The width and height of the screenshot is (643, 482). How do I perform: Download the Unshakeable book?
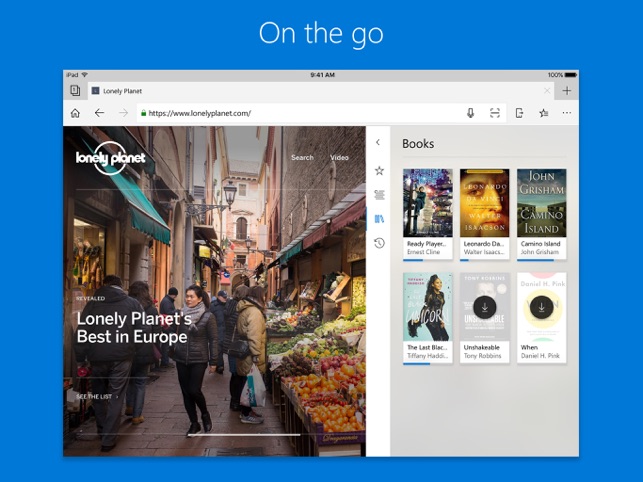(x=485, y=307)
